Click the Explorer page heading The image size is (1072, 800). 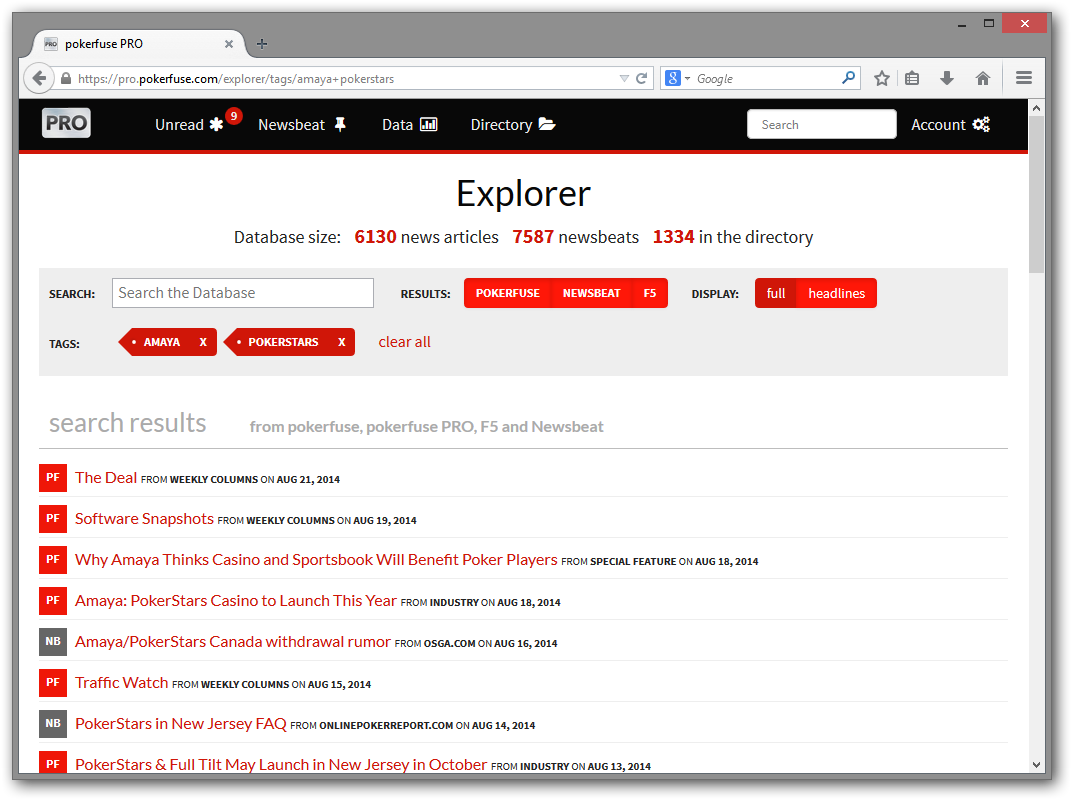[x=524, y=194]
